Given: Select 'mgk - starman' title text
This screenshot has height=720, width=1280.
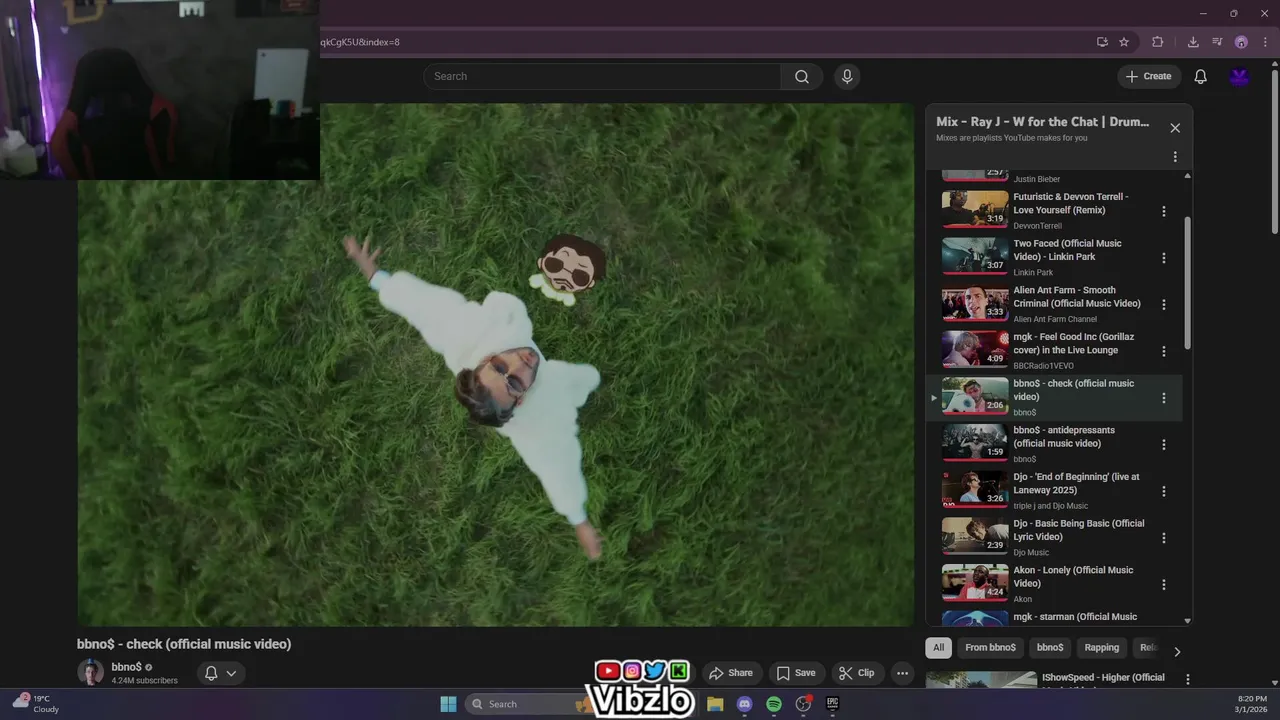Looking at the screenshot, I should click(1075, 617).
